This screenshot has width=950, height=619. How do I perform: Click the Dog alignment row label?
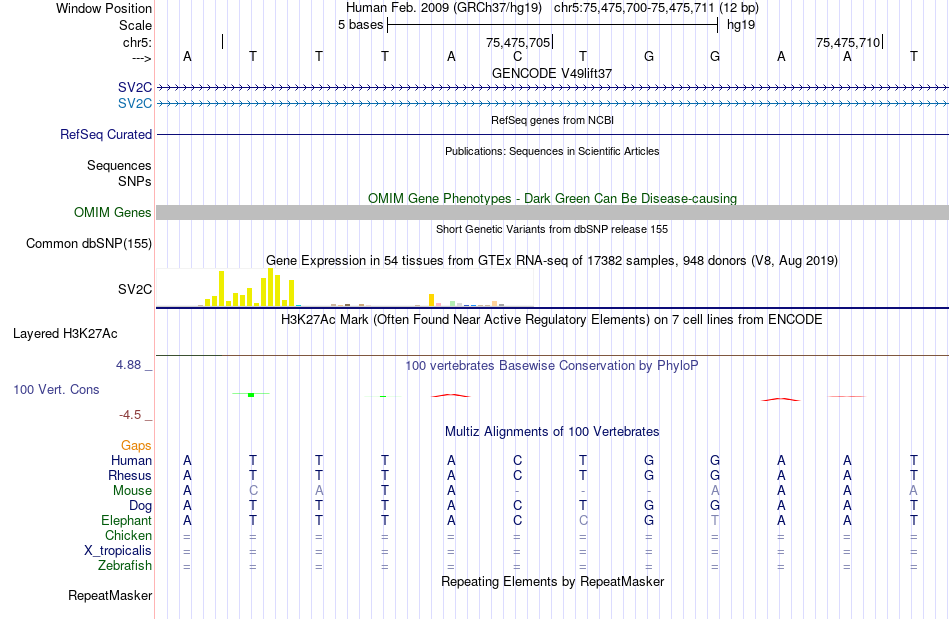click(140, 505)
